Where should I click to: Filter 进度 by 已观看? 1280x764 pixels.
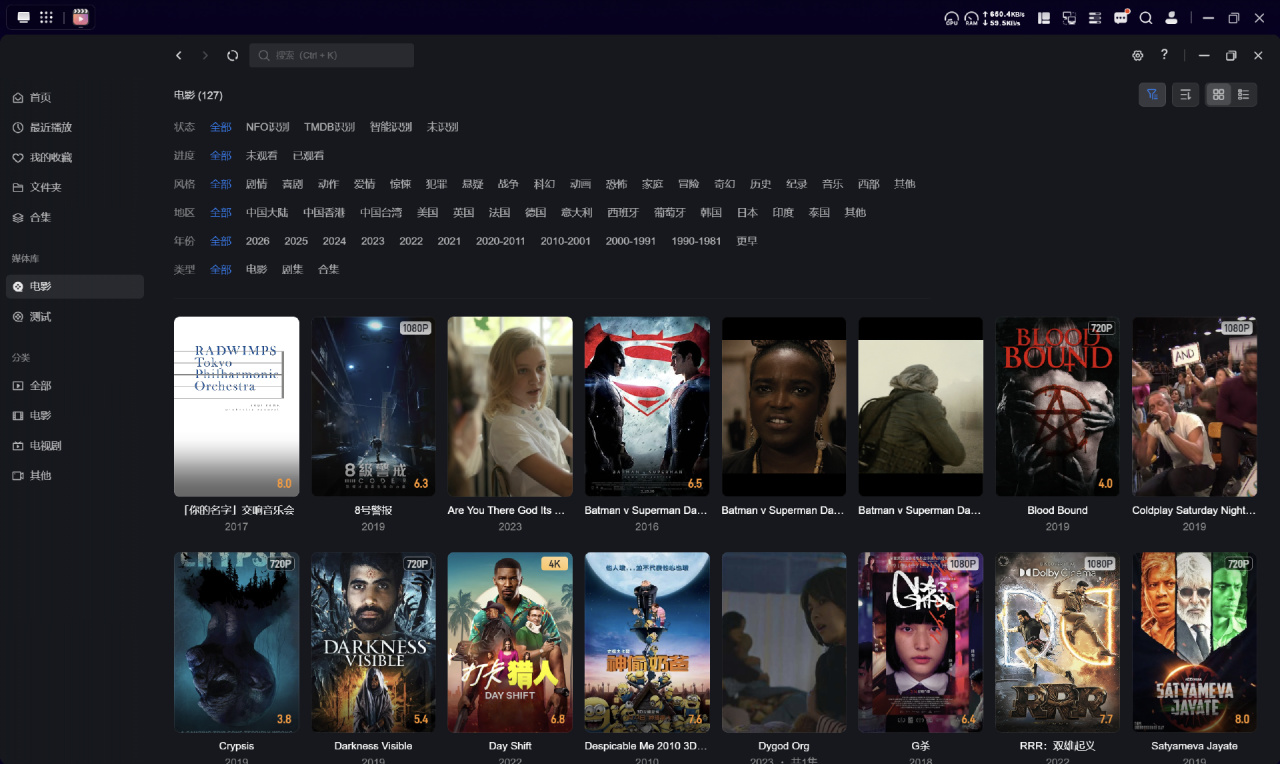click(x=309, y=156)
